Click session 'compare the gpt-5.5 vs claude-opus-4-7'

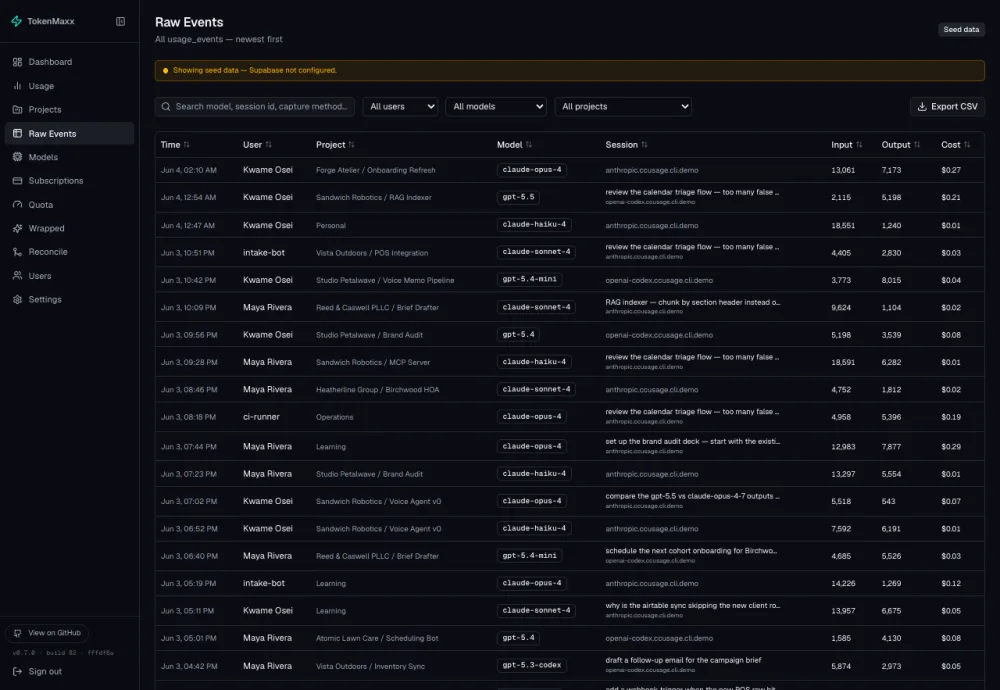click(x=693, y=496)
